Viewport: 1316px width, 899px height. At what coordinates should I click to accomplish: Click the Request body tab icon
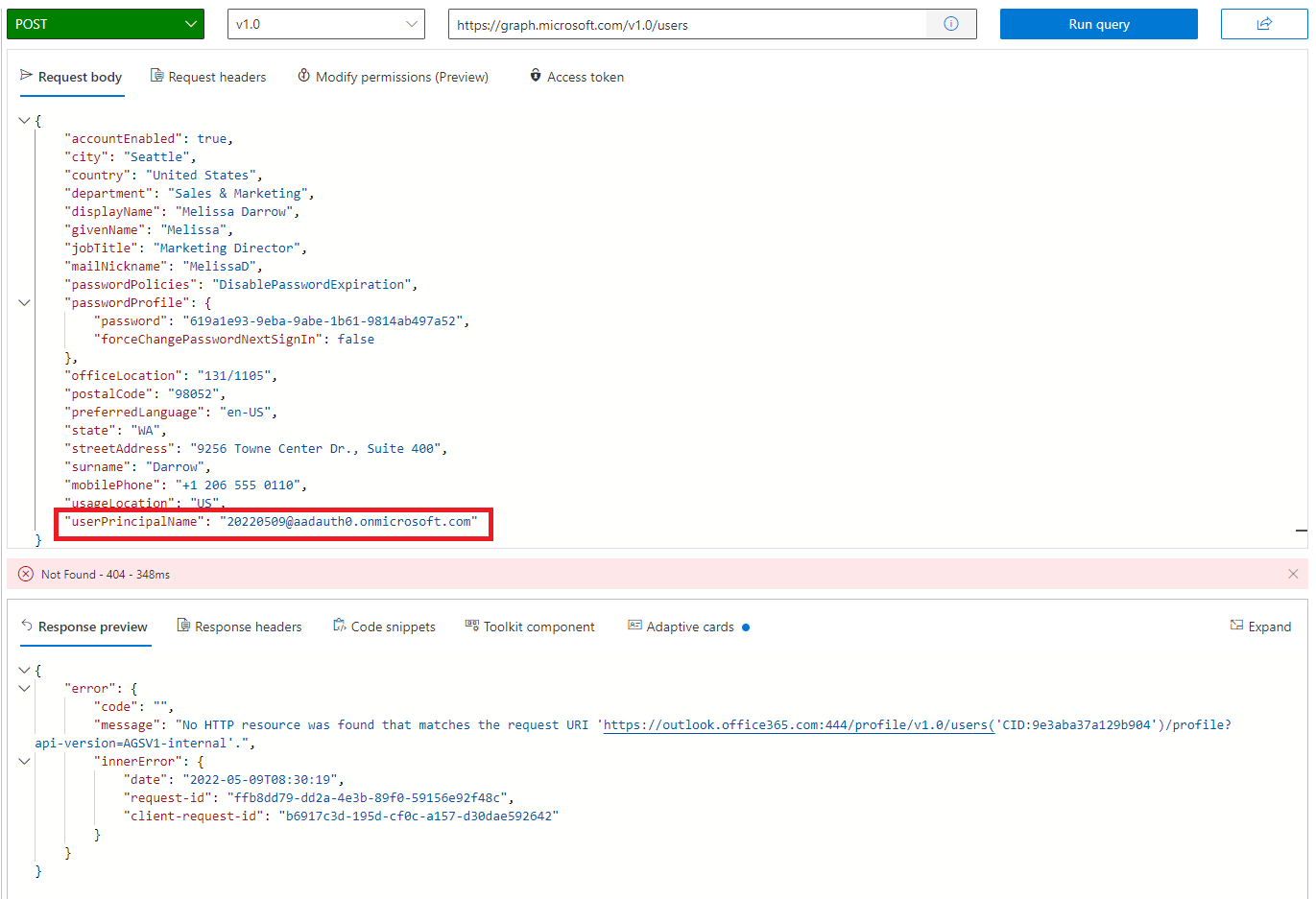(26, 76)
